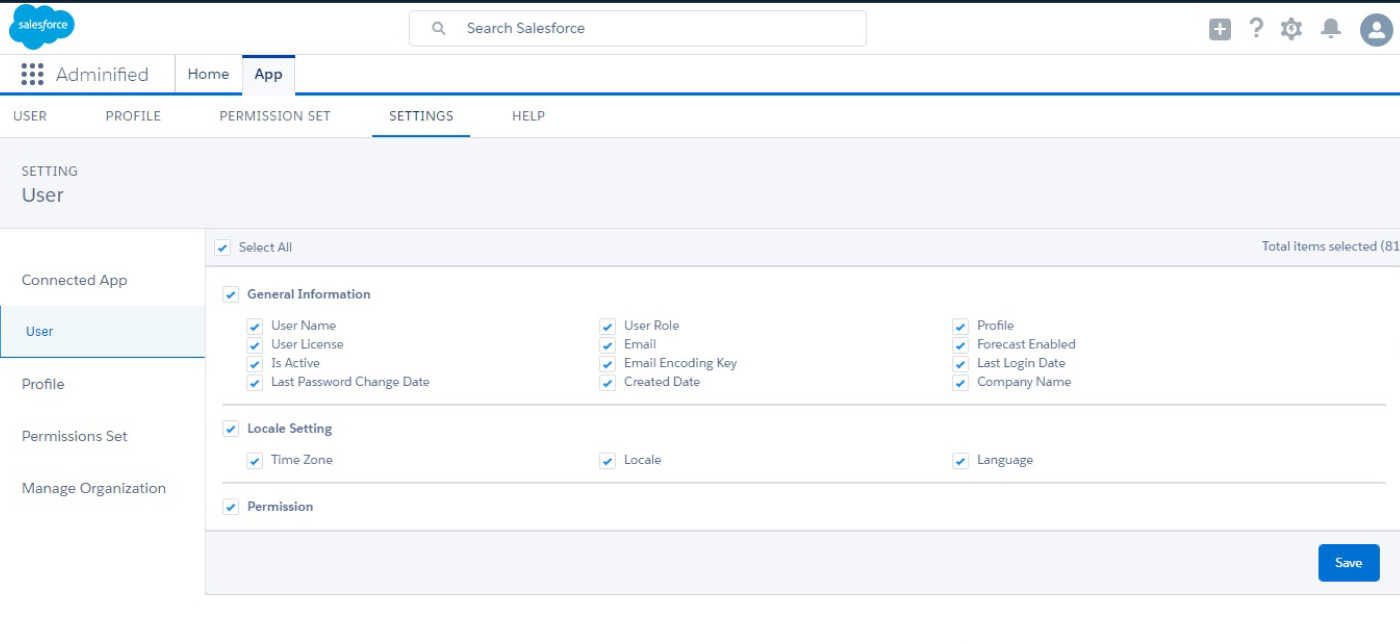Screen dimensions: 1400x644
Task: Click the Search Salesforce input field
Action: [650, 29]
